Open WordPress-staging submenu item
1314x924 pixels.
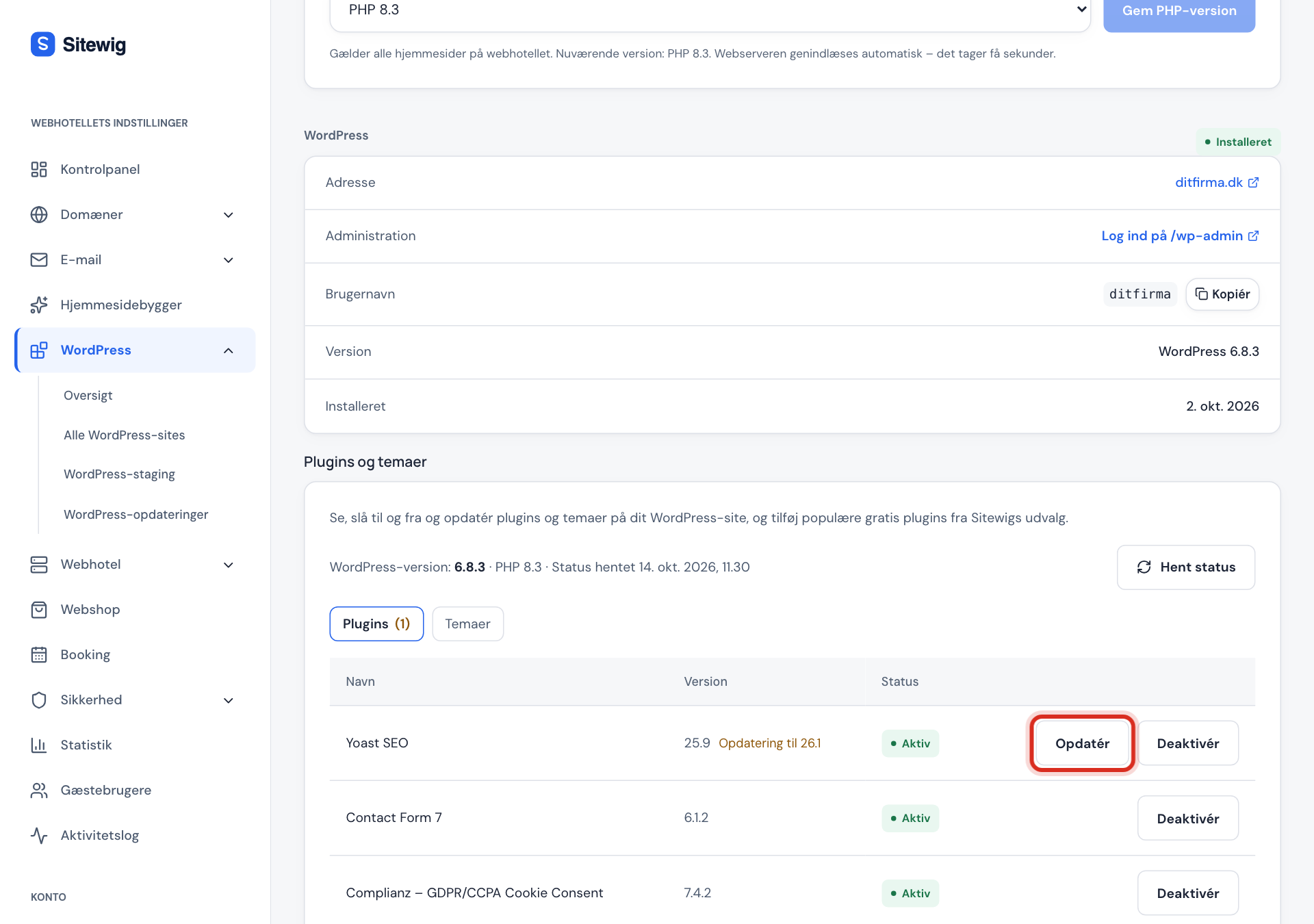coord(119,474)
